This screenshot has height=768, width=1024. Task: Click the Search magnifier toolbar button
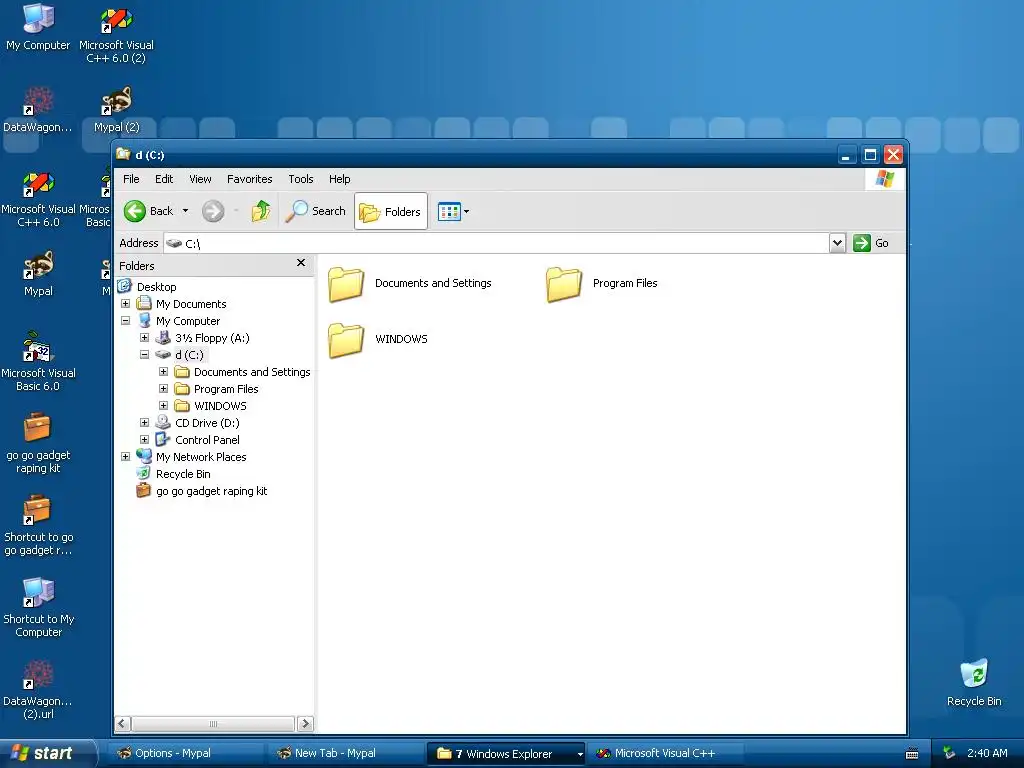pyautogui.click(x=315, y=211)
